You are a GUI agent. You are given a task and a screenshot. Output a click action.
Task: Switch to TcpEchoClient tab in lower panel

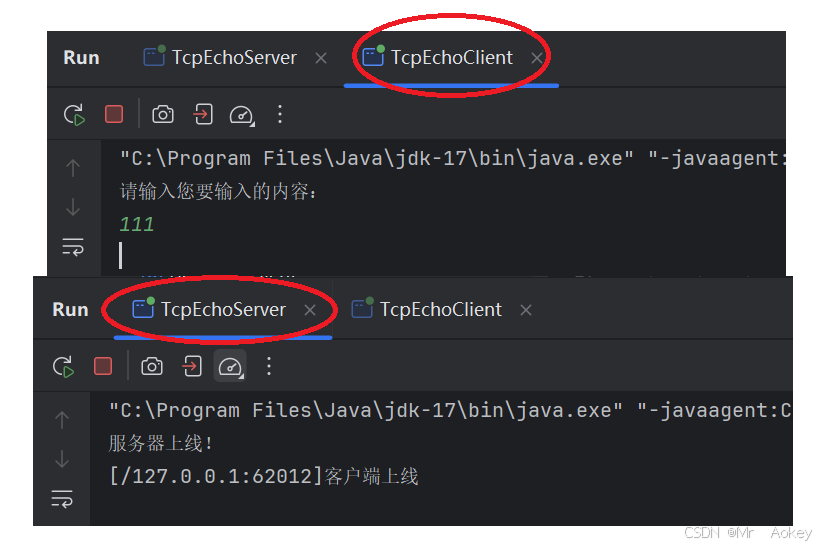click(427, 309)
